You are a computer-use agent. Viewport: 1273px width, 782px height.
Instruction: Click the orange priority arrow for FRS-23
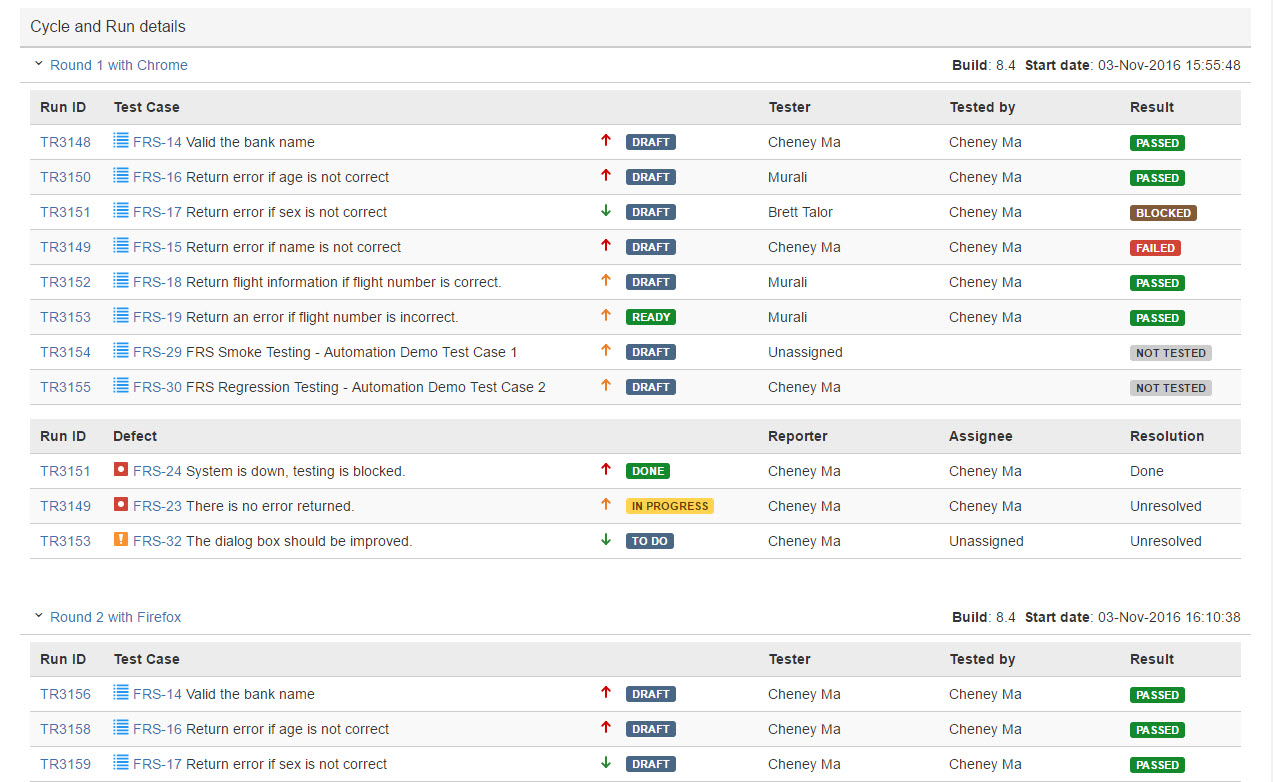tap(605, 505)
